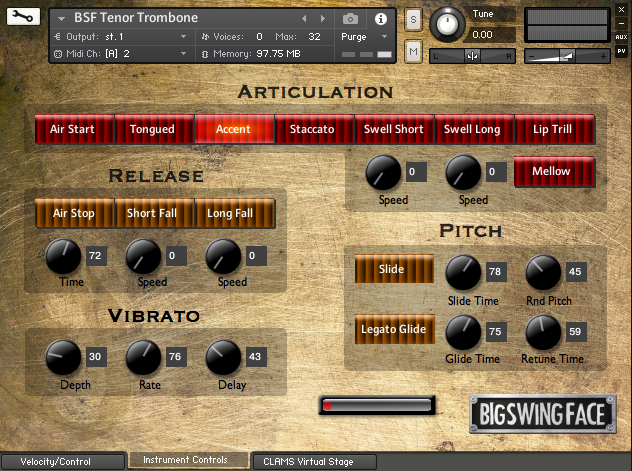The image size is (632, 471).
Task: Toggle the Legato Glide button
Action: pyautogui.click(x=394, y=329)
